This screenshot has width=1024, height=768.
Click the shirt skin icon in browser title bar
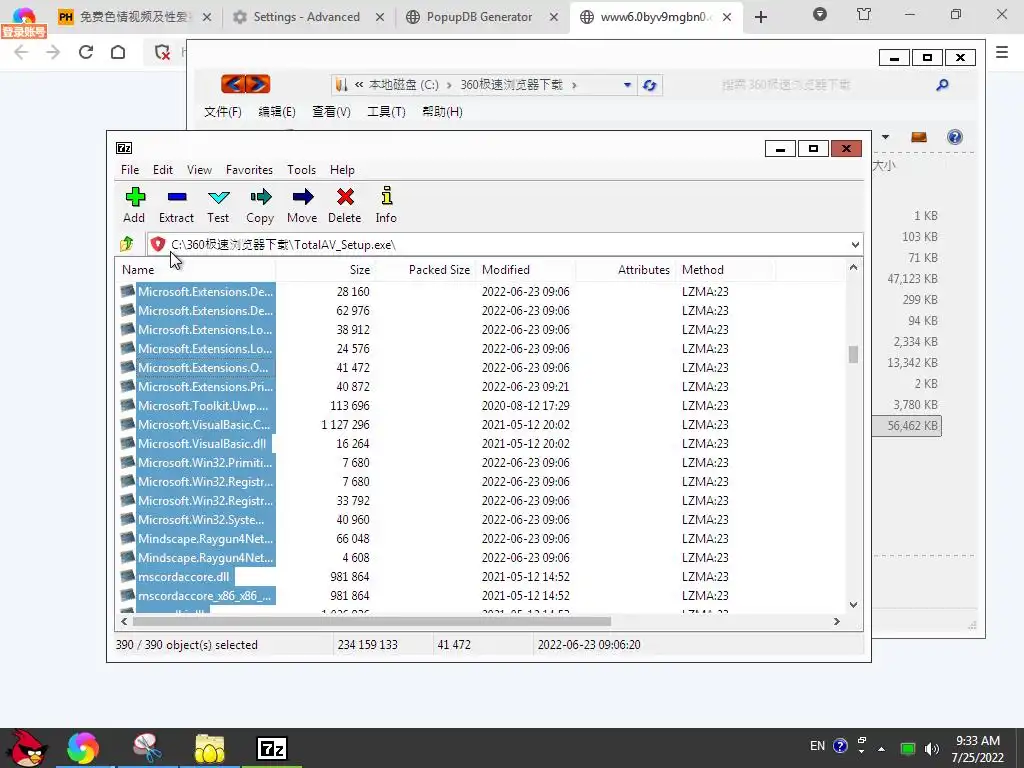click(x=864, y=14)
